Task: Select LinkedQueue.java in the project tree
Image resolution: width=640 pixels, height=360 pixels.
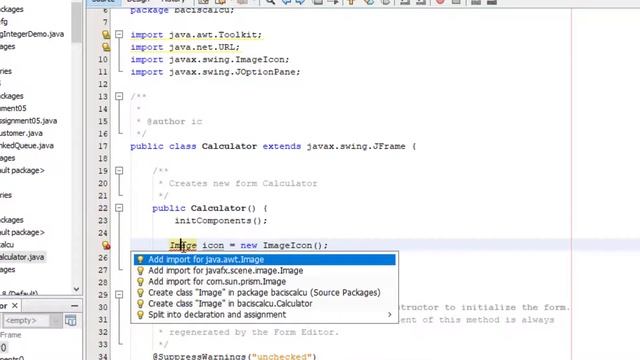Action: click(27, 146)
